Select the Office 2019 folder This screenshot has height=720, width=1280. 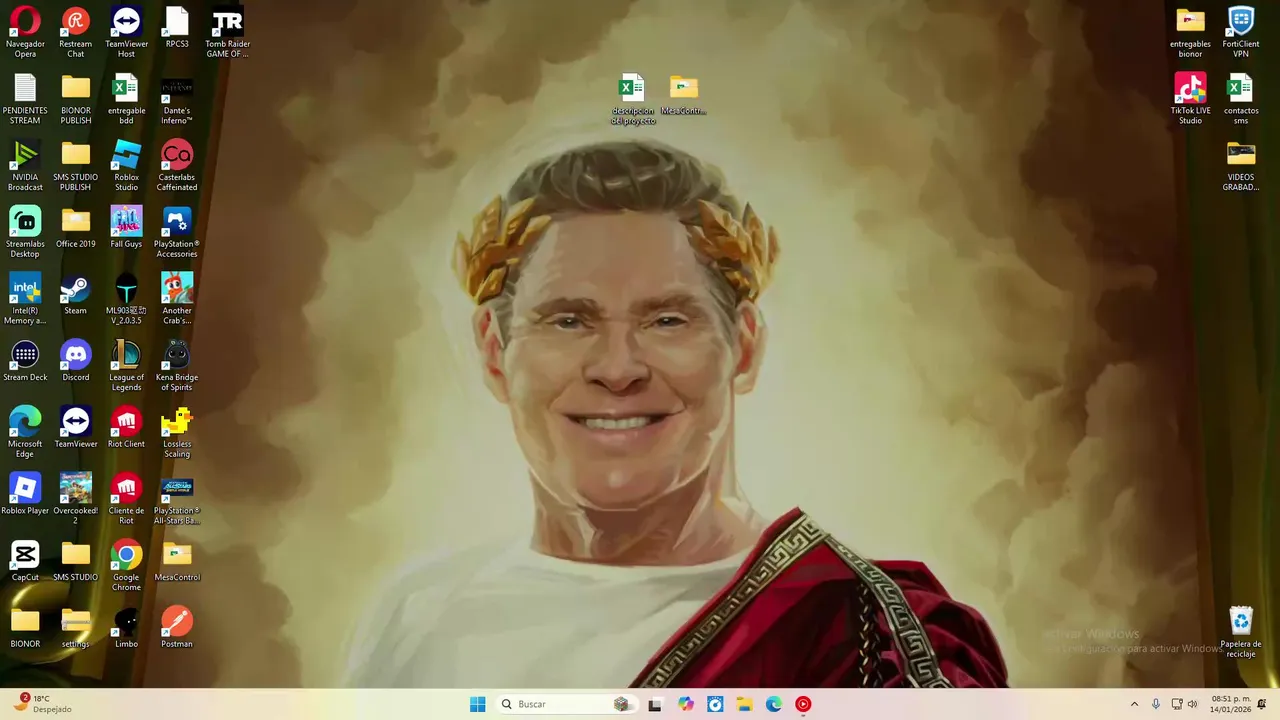click(76, 228)
